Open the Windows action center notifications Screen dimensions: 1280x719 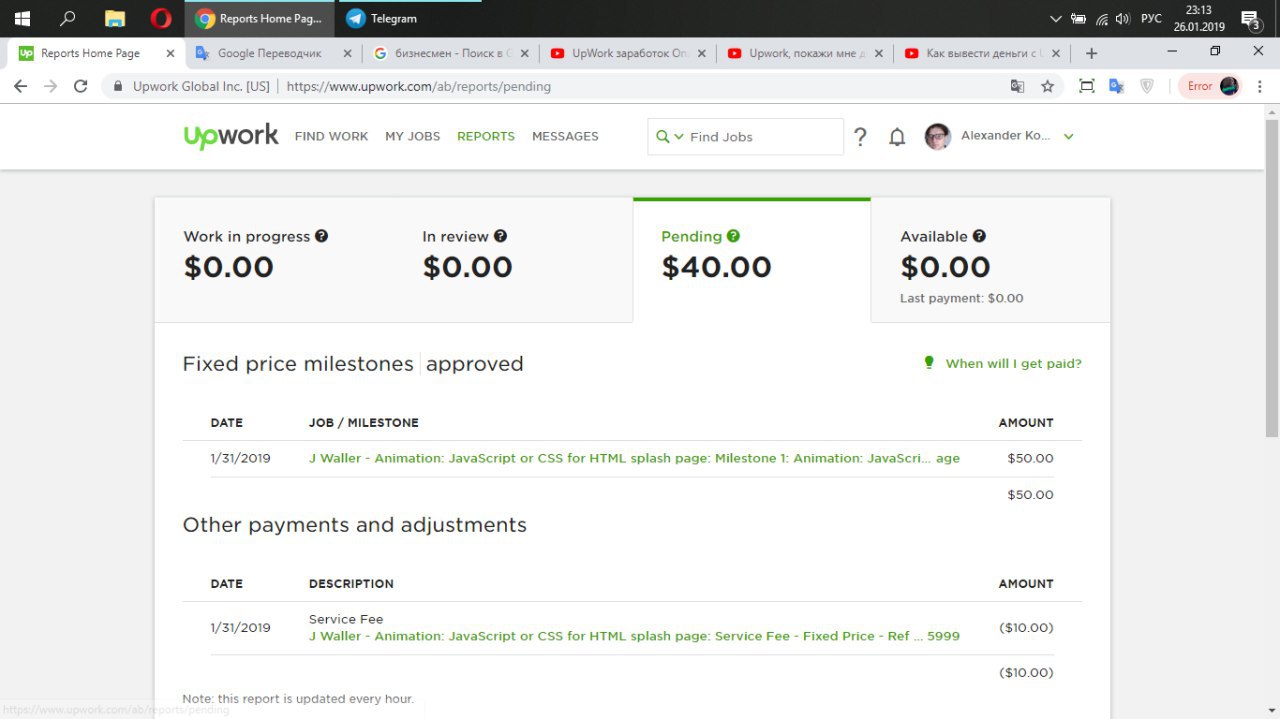point(1250,18)
